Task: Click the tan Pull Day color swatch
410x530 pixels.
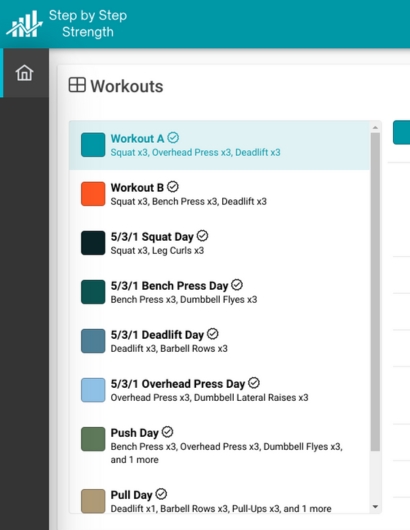Action: (x=93, y=501)
